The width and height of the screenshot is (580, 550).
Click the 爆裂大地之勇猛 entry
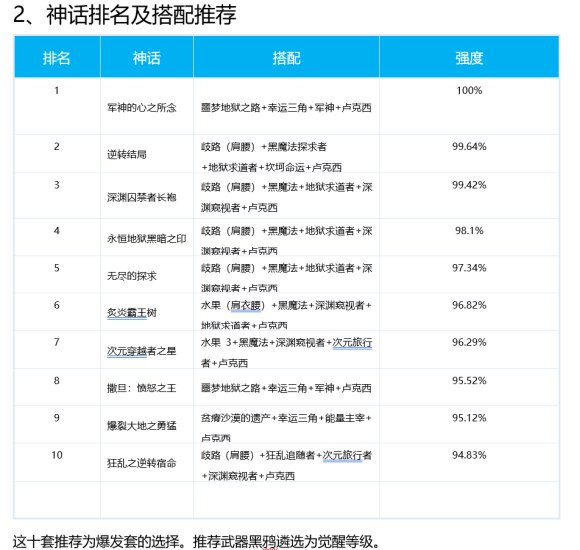[x=142, y=426]
